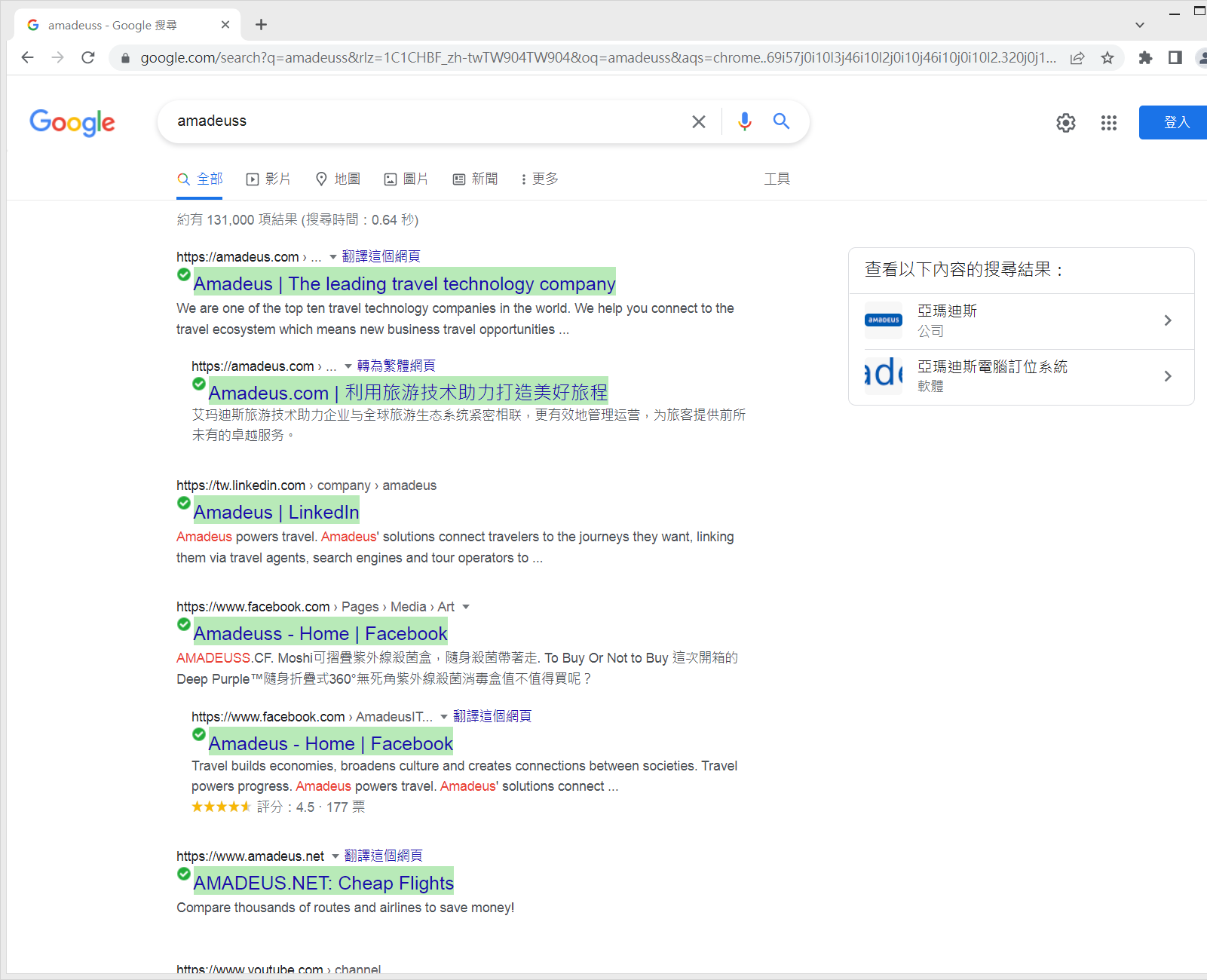Screen dimensions: 1207x980
Task: Click 翻譯這個網頁 beside amadeus.net URL
Action: click(x=384, y=856)
